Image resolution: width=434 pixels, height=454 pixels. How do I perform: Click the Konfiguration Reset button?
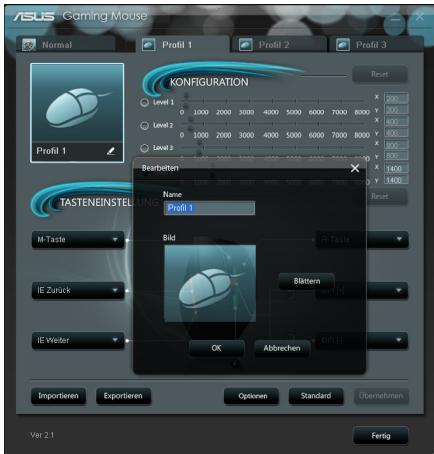pos(380,74)
